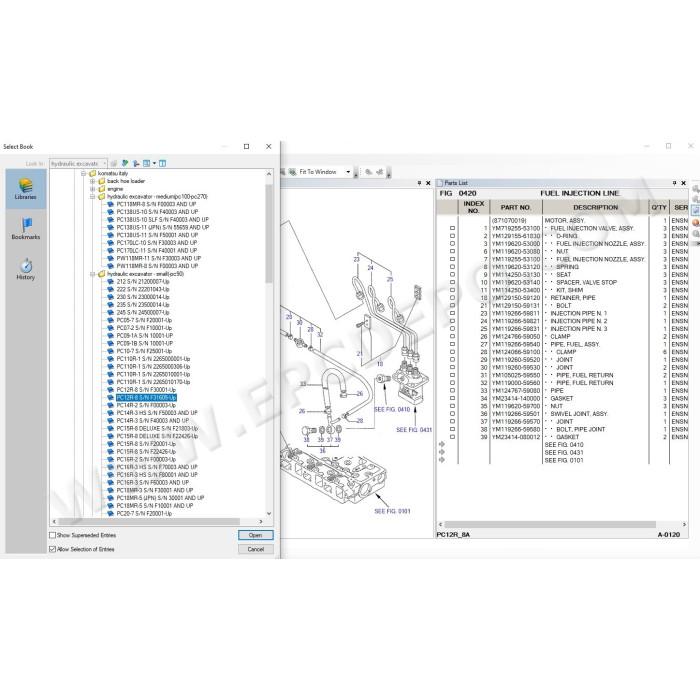Click the Open button
Viewport: 700px width, 700px height.
tap(255, 535)
